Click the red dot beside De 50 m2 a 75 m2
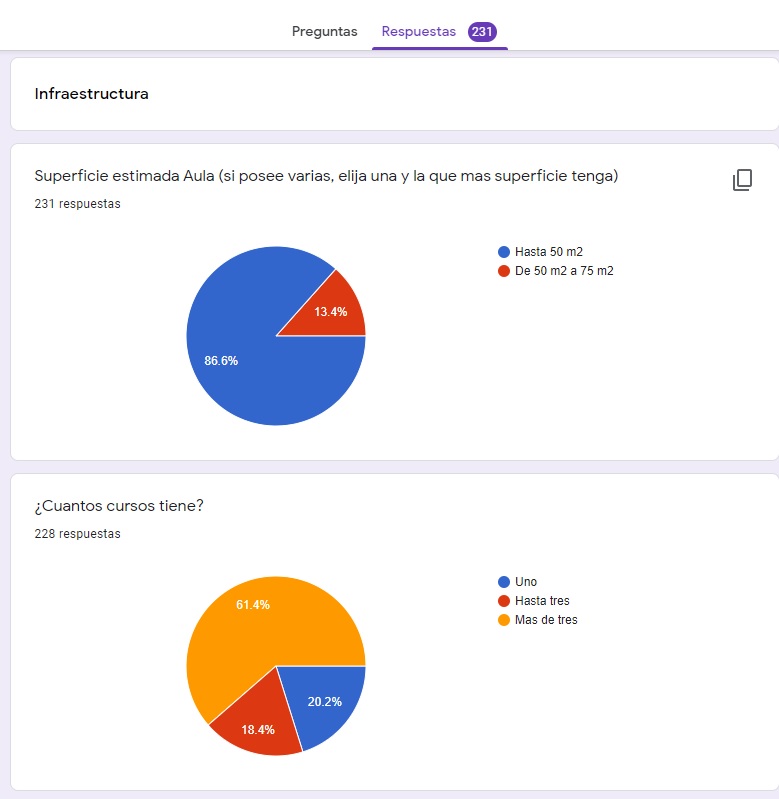 pyautogui.click(x=504, y=271)
